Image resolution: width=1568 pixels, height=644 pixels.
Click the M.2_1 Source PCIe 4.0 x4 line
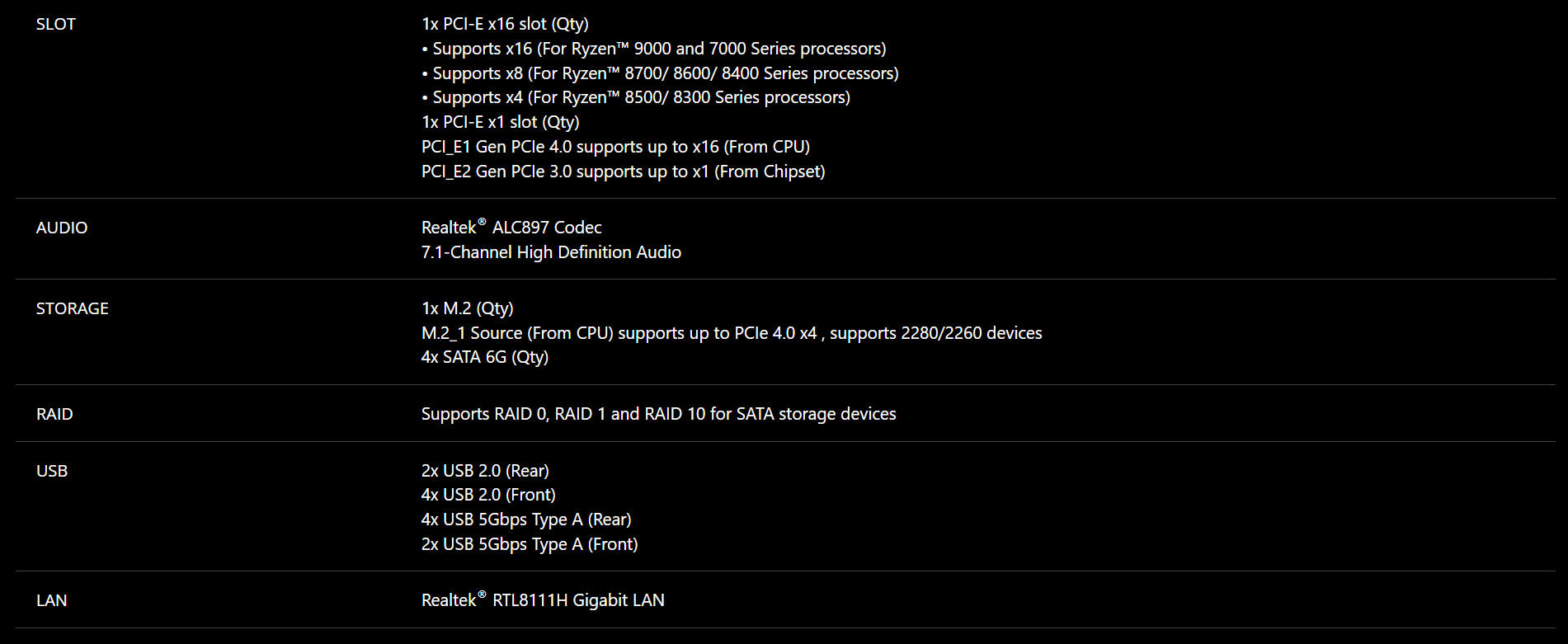tap(732, 333)
